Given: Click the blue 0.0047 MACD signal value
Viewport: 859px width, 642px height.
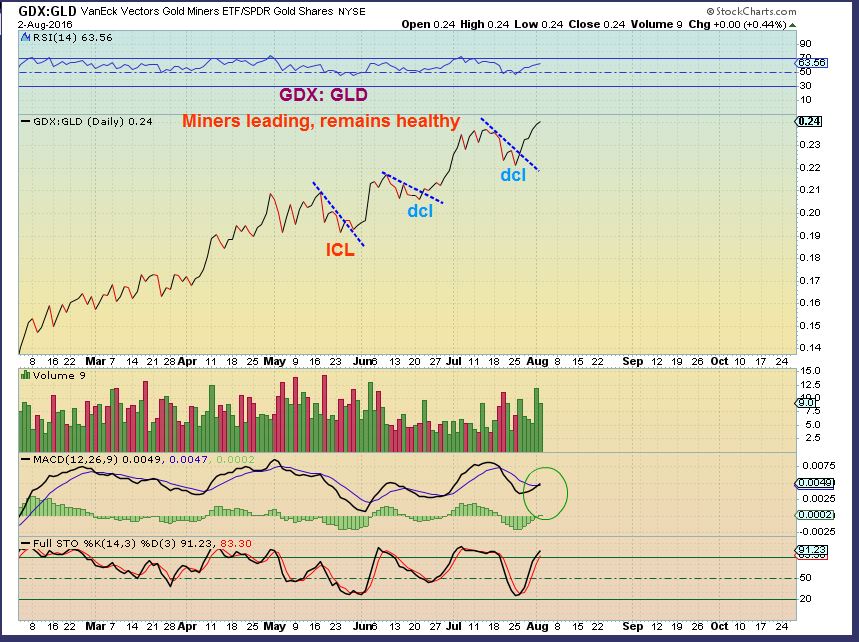Looking at the screenshot, I should [x=189, y=459].
